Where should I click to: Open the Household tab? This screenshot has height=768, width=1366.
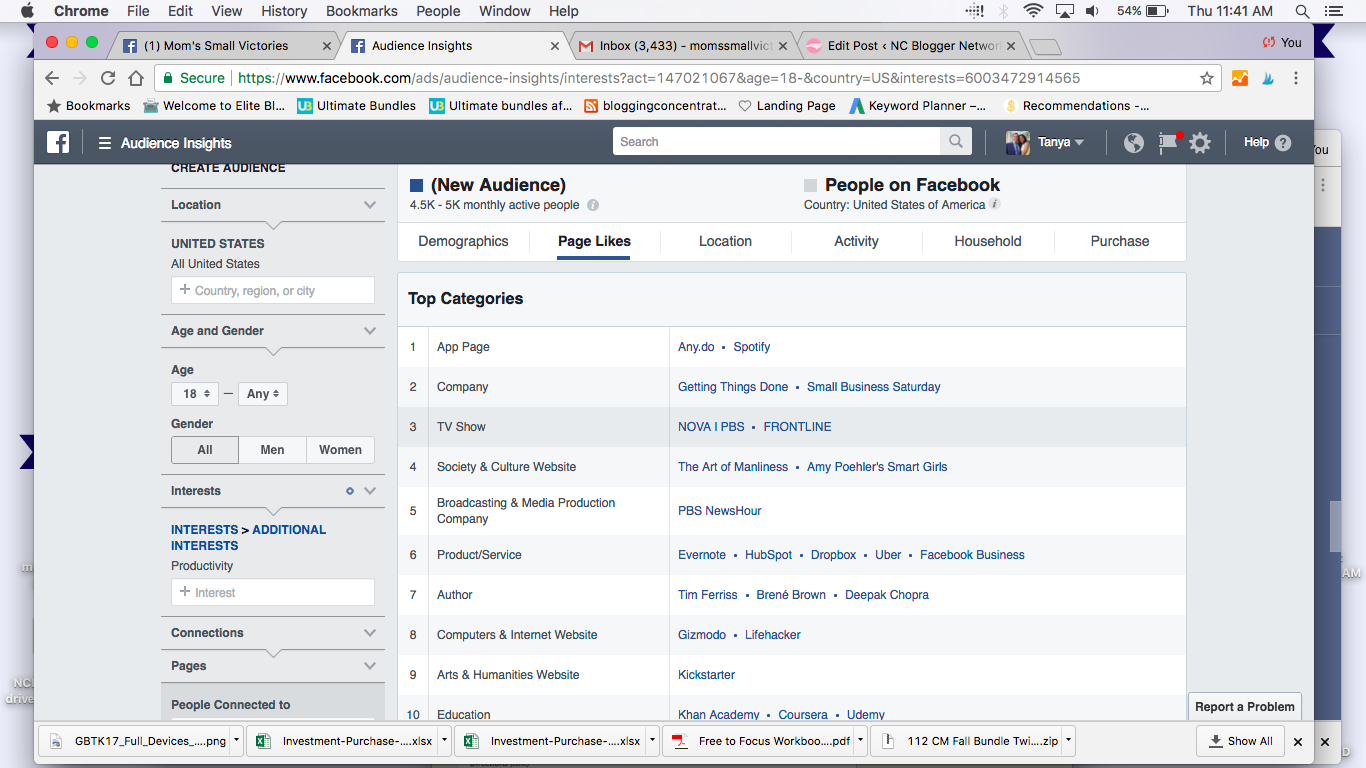[x=988, y=241]
